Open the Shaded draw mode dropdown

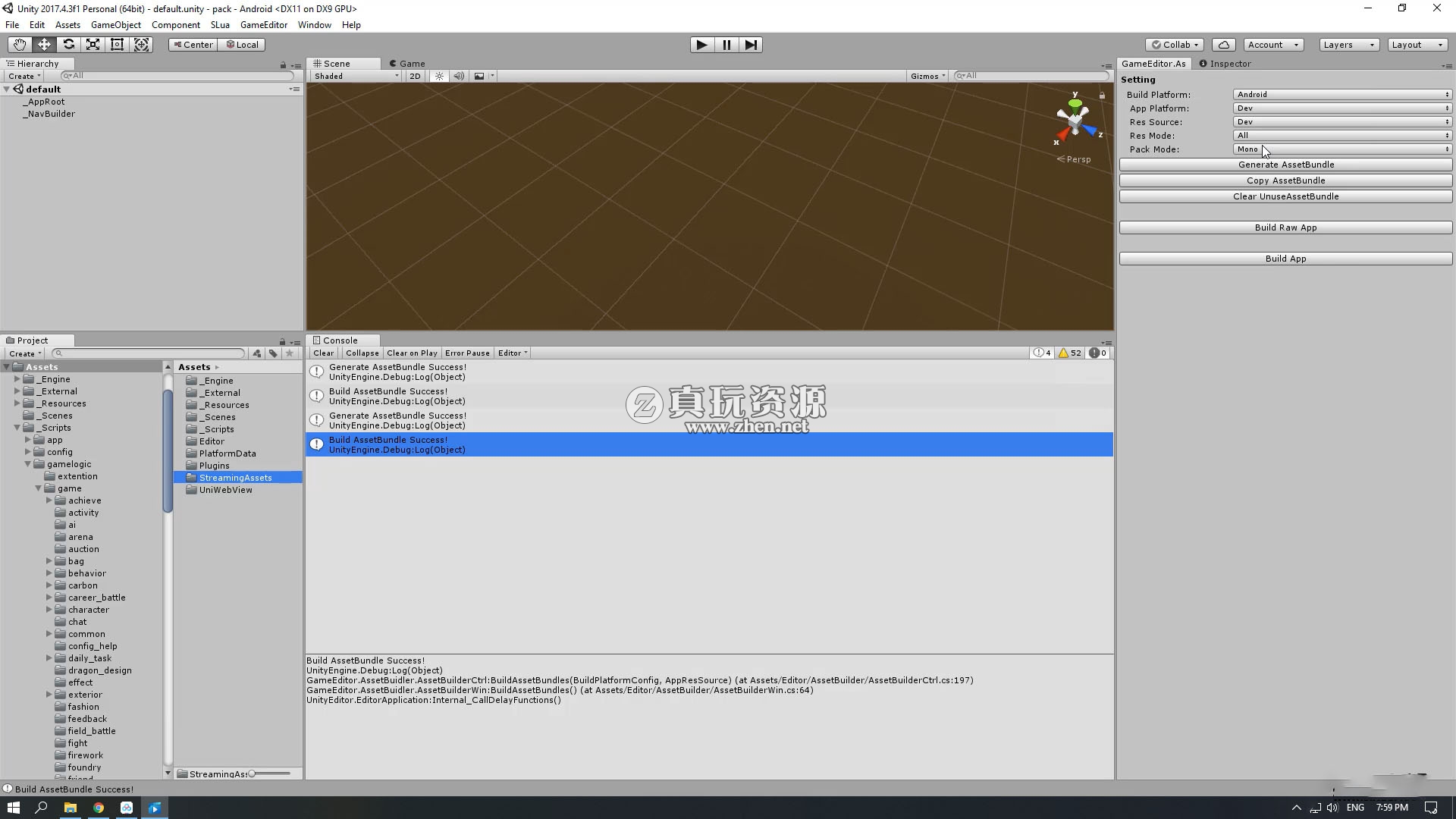[356, 76]
